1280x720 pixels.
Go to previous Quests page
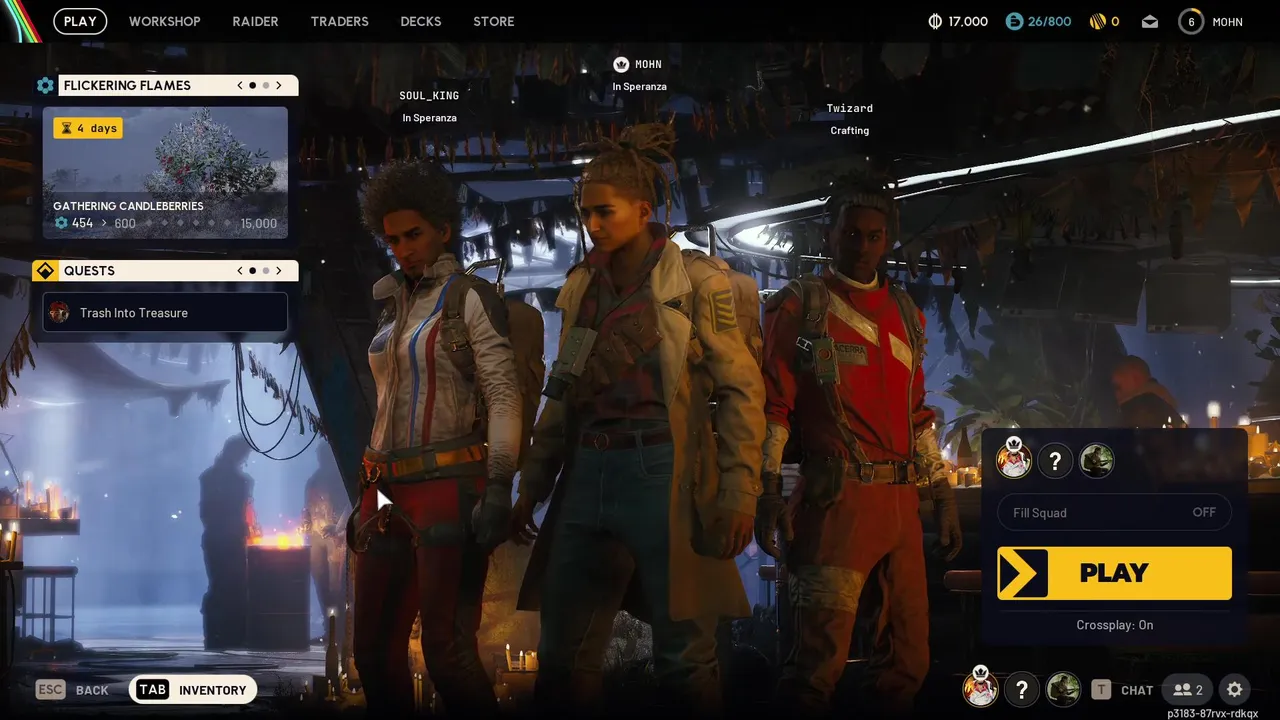(x=240, y=271)
